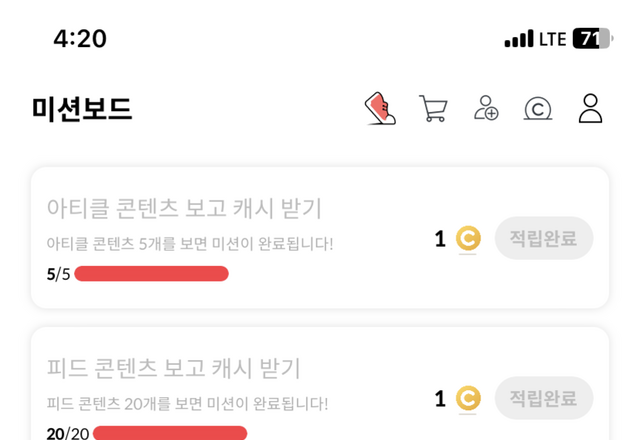Tap the coin icon in feed mission
This screenshot has height=440, width=640.
tap(468, 399)
